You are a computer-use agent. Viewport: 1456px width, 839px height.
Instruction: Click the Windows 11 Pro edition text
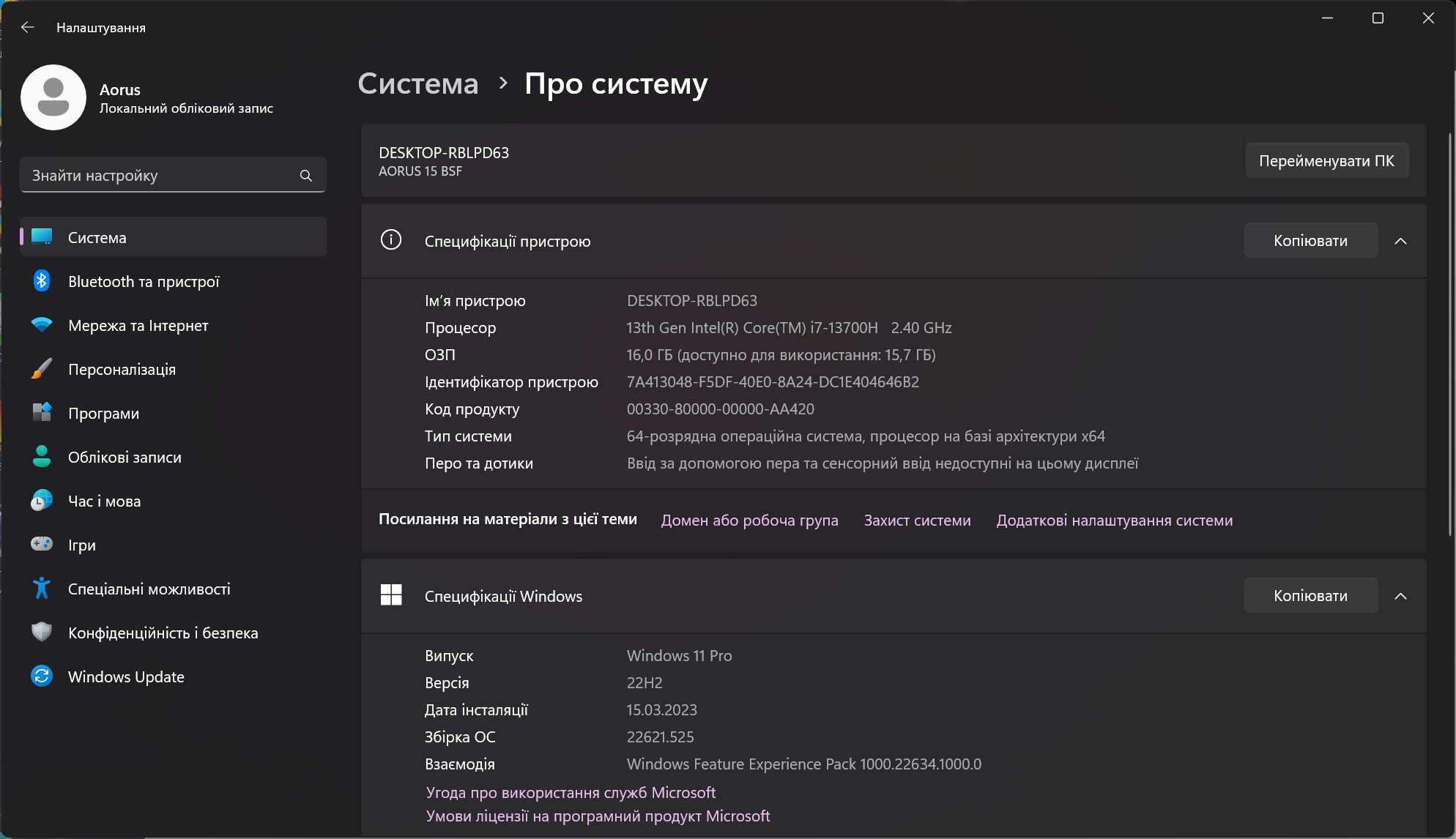tap(679, 655)
